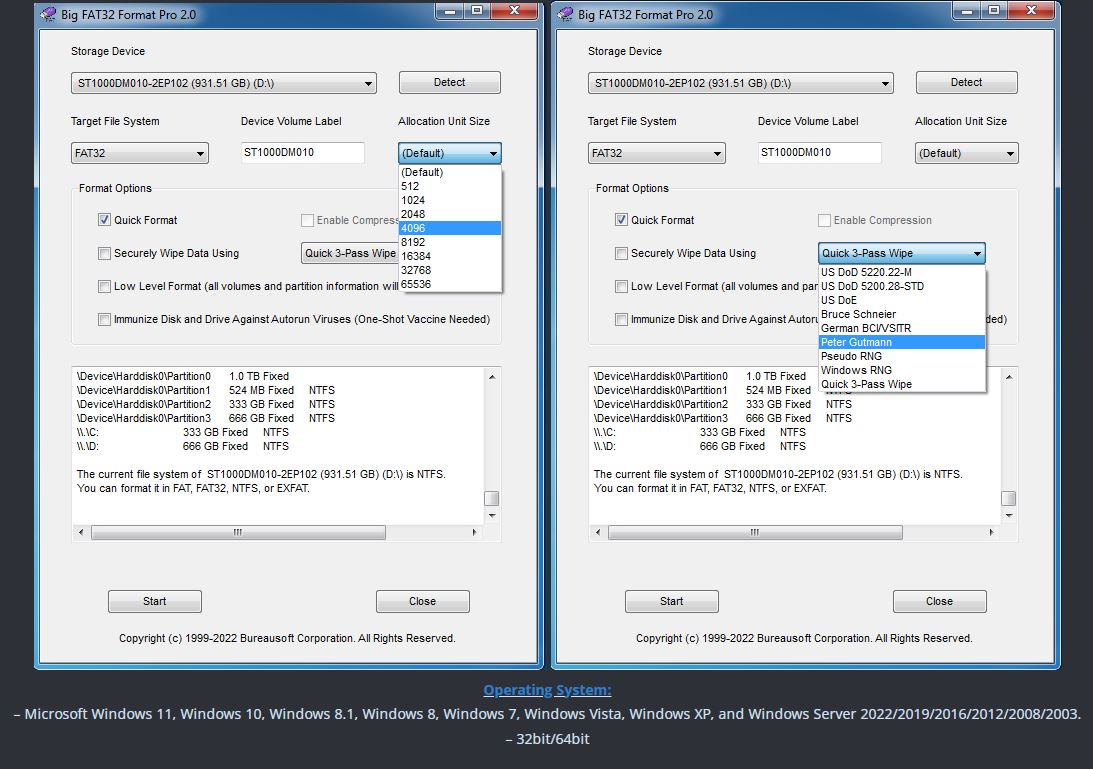Viewport: 1093px width, 769px height.
Task: Open the Operating System link
Action: [547, 690]
